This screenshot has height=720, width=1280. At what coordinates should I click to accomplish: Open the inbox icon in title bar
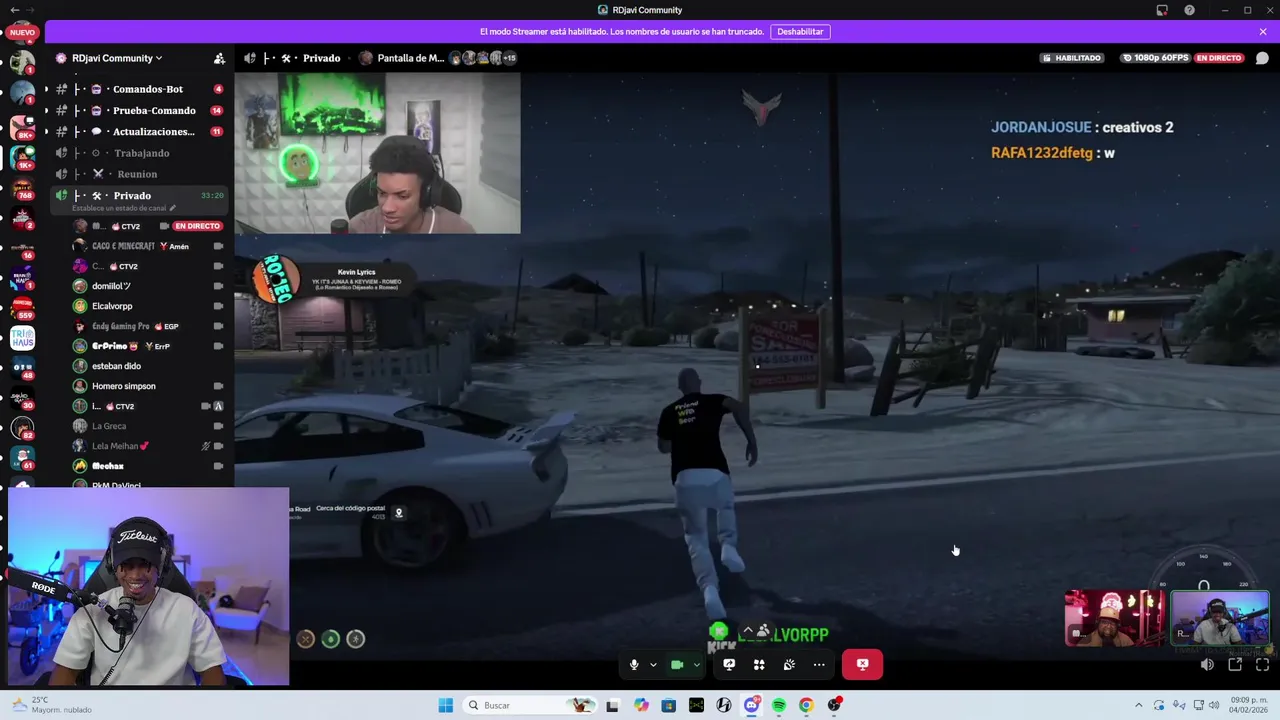tap(1162, 10)
